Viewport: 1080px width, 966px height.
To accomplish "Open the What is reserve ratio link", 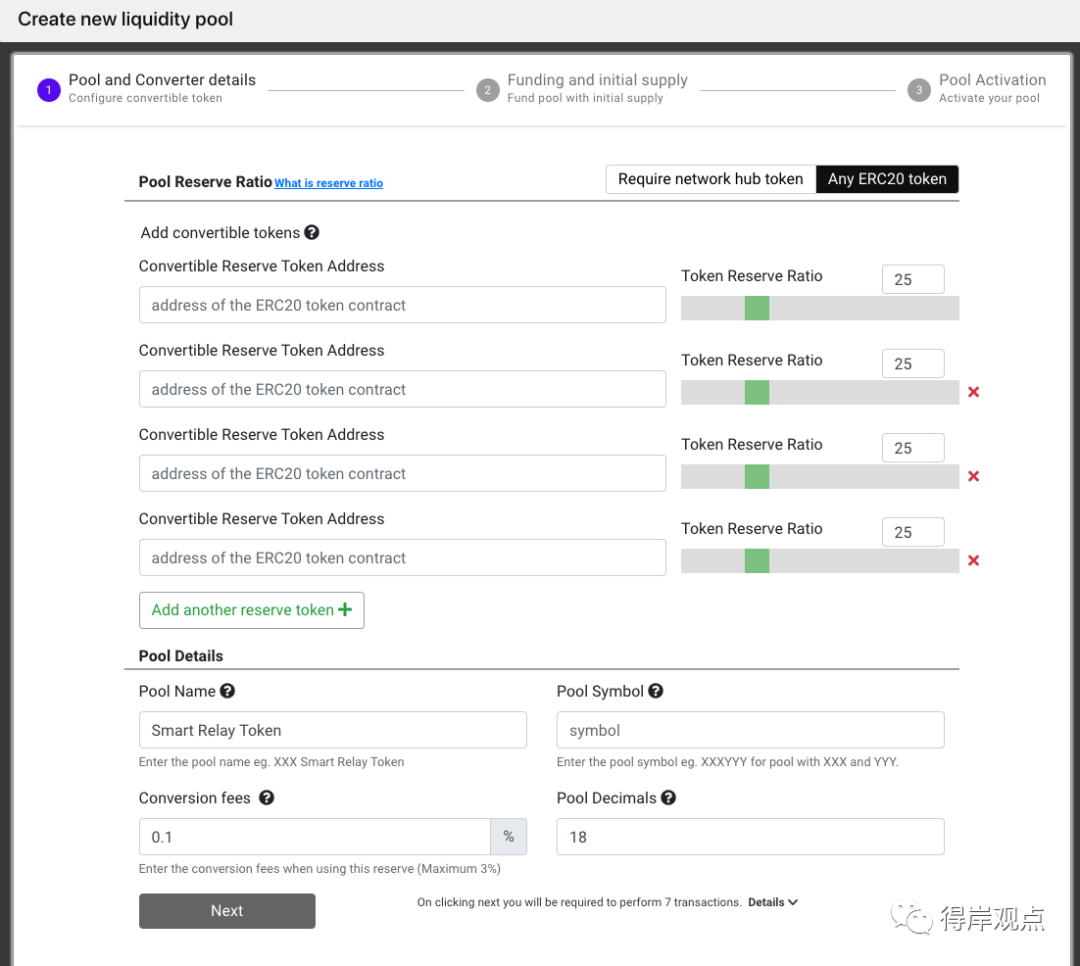I will pyautogui.click(x=329, y=183).
